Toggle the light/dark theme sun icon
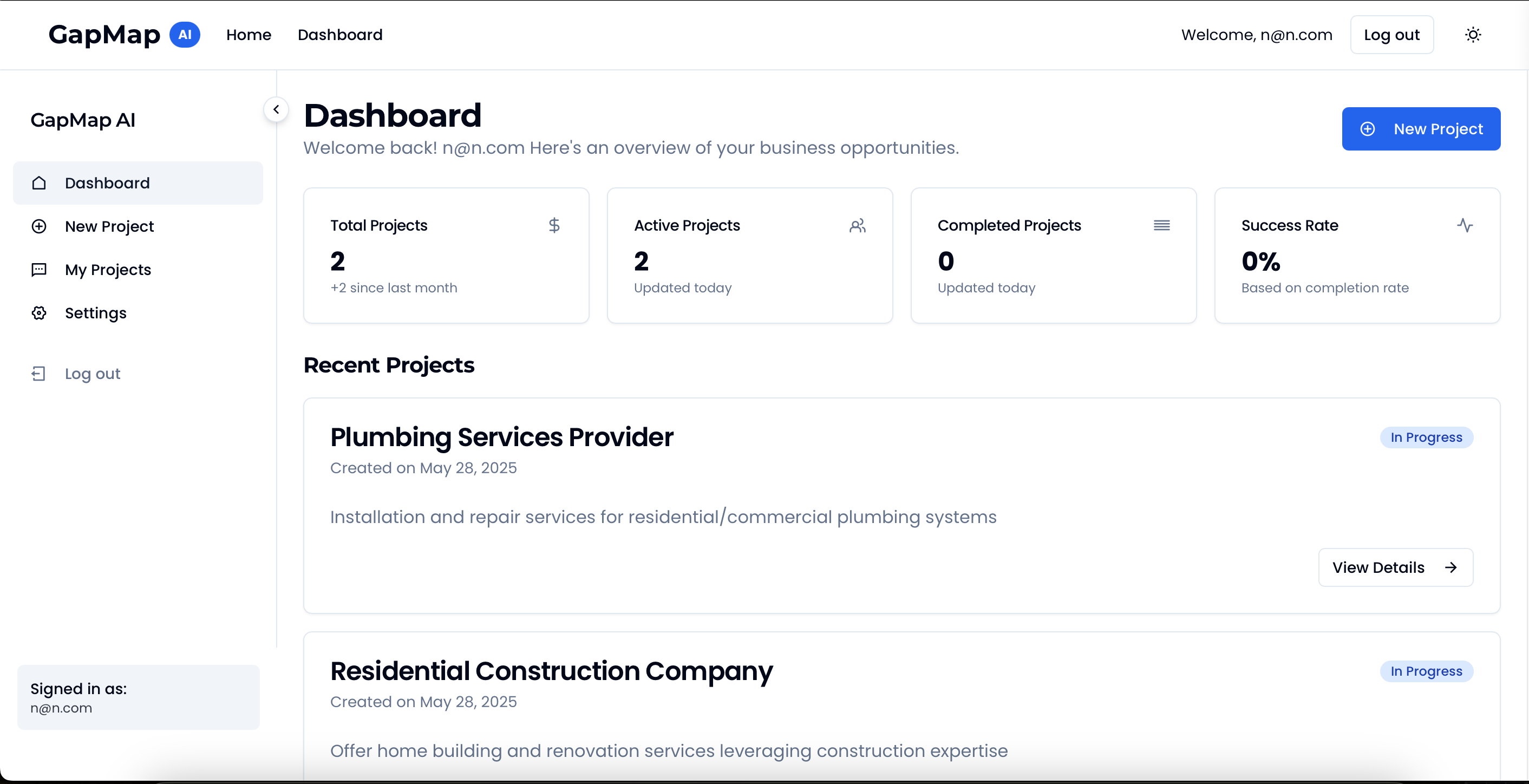This screenshot has width=1529, height=784. pyautogui.click(x=1473, y=35)
